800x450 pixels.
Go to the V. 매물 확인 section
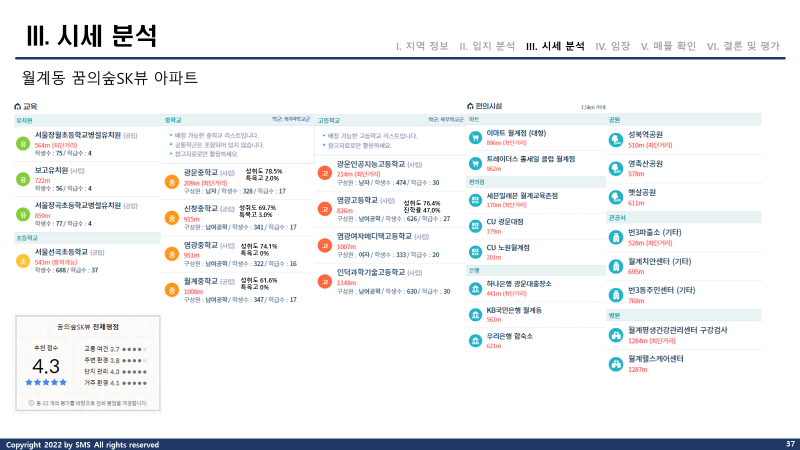668,46
